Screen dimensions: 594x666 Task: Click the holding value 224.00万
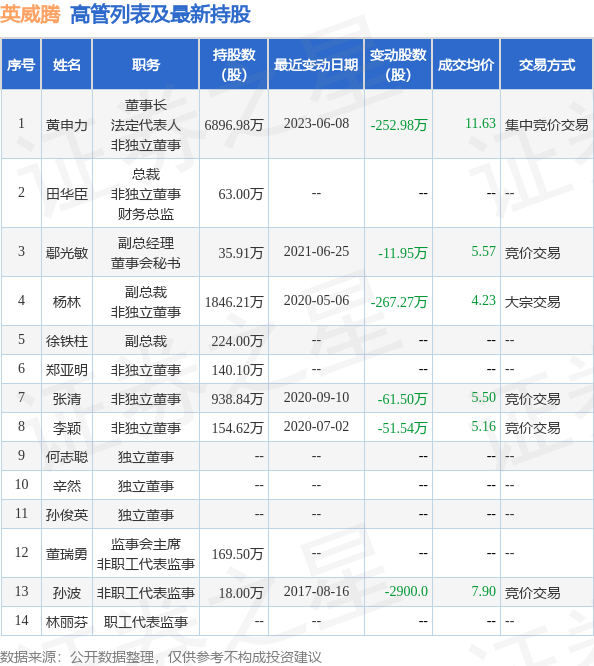[x=237, y=341]
